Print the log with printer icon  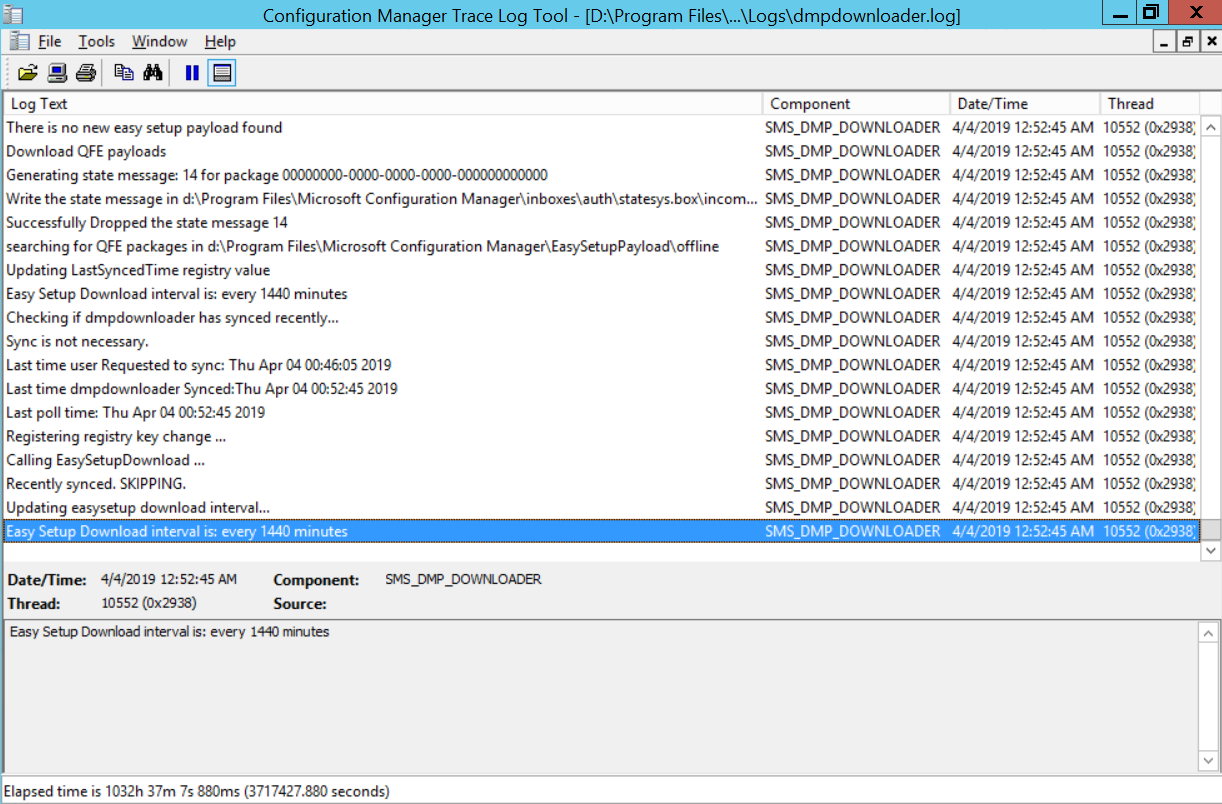tap(86, 72)
